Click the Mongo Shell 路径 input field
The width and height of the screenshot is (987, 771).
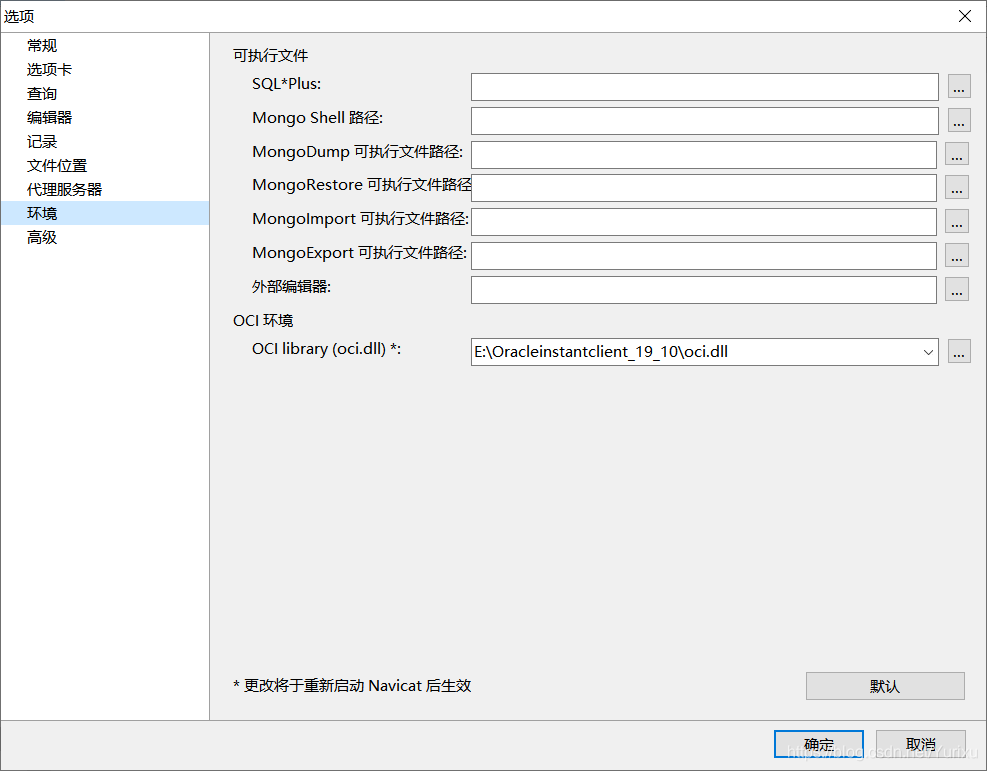(704, 121)
